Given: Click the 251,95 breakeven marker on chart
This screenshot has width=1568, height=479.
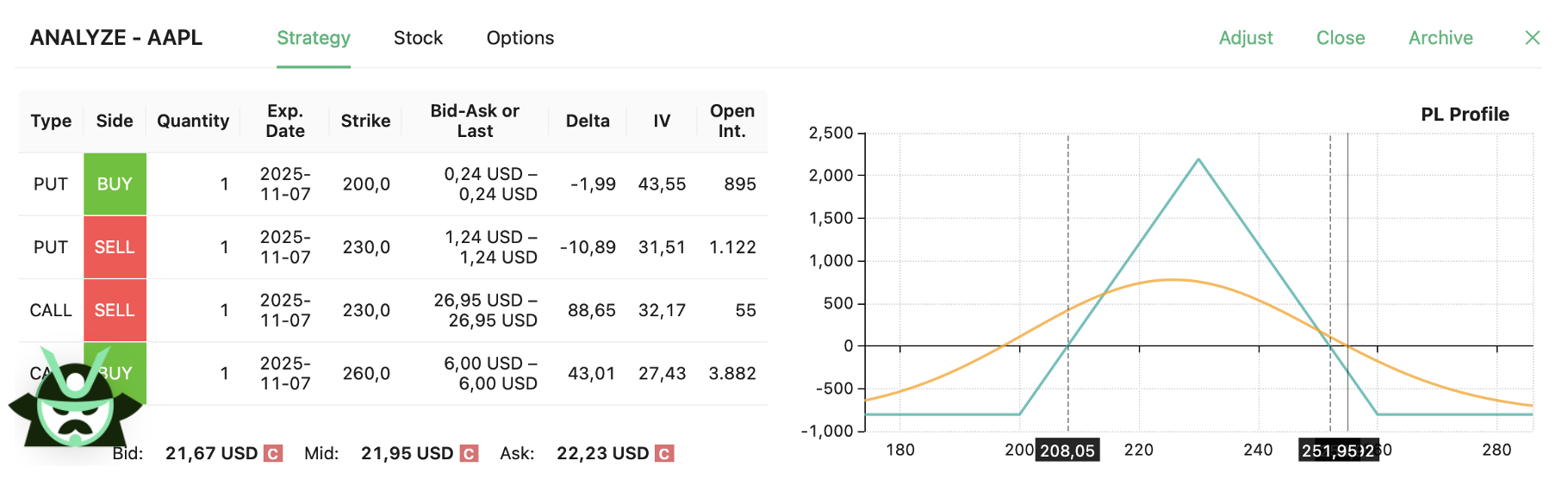Looking at the screenshot, I should [x=1331, y=451].
